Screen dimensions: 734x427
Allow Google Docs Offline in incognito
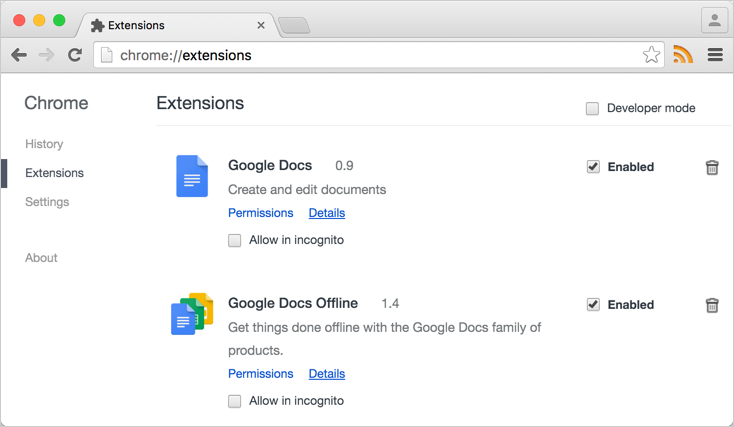coord(235,401)
